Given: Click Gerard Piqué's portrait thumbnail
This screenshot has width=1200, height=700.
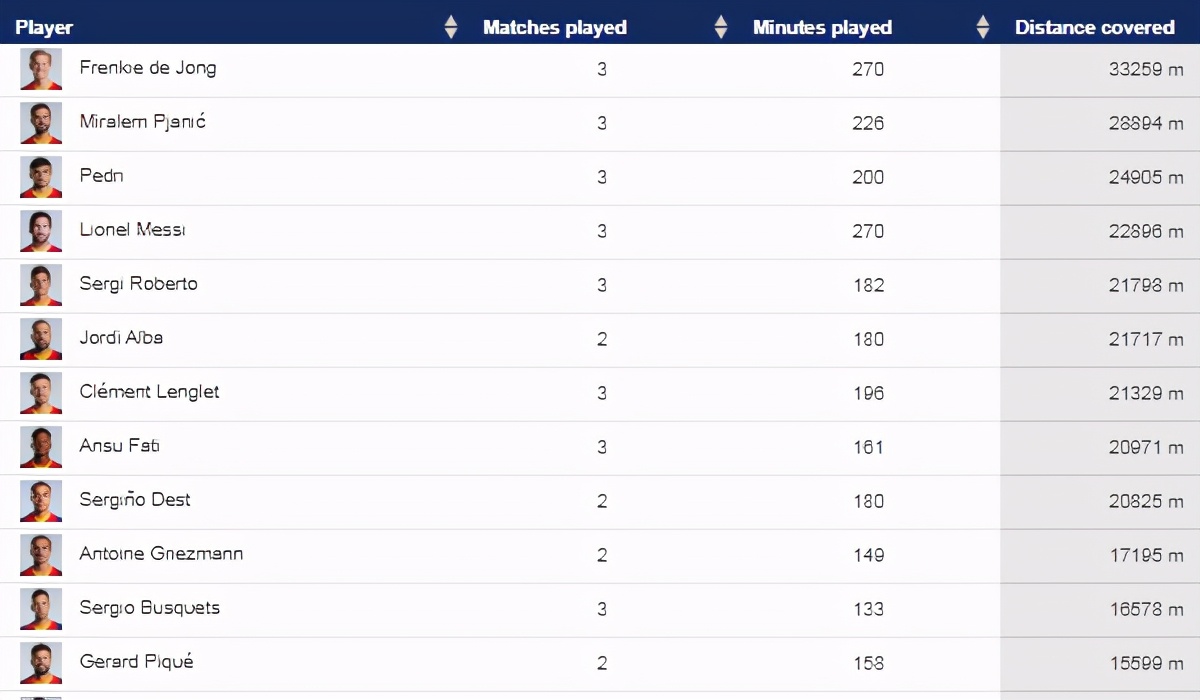Looking at the screenshot, I should pos(41,663).
